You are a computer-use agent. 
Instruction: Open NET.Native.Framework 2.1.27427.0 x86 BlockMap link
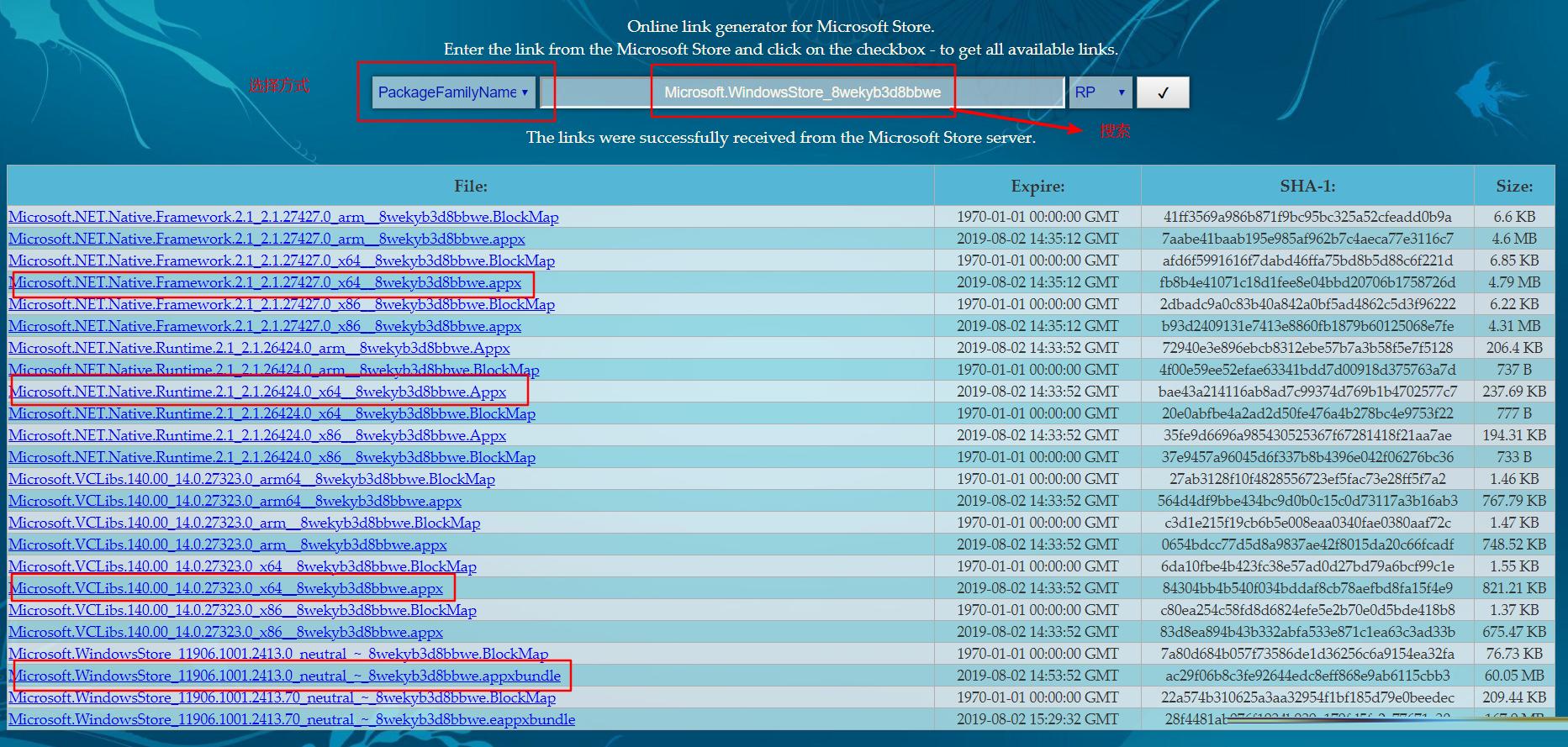282,304
